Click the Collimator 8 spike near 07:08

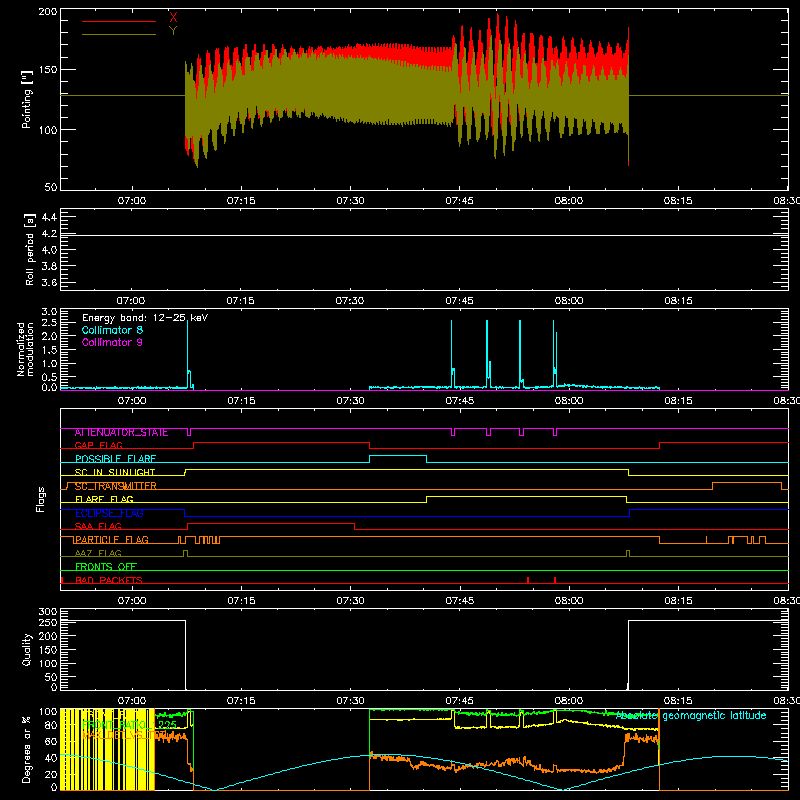pos(188,352)
